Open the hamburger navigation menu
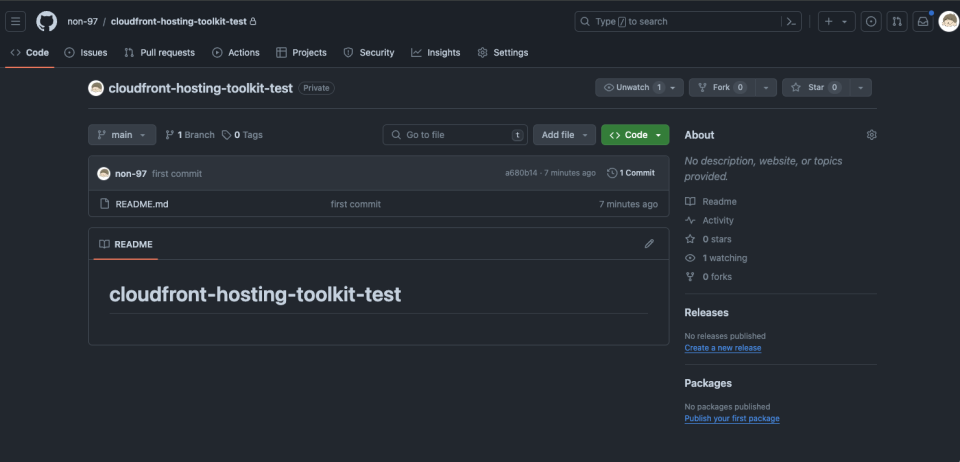960x462 pixels. click(x=15, y=21)
